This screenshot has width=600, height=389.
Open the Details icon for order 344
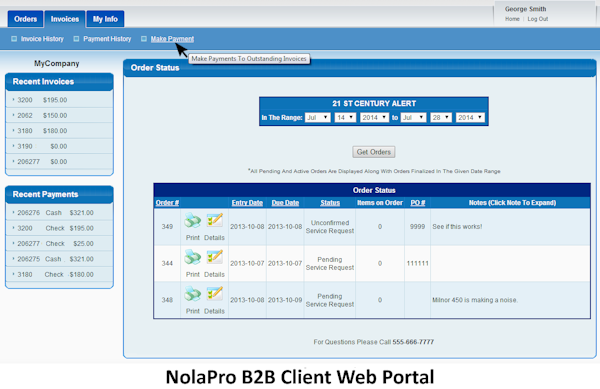(214, 257)
